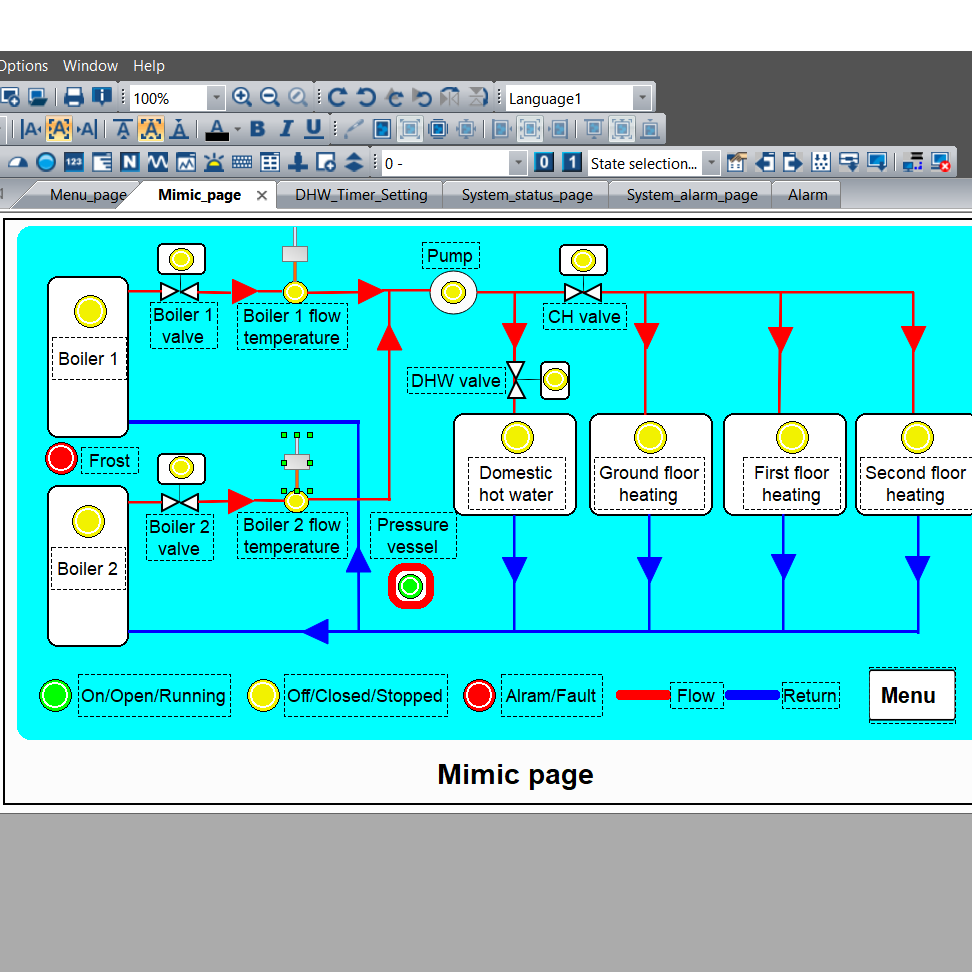Open the Window menu
Image resolution: width=972 pixels, height=972 pixels.
pos(90,66)
